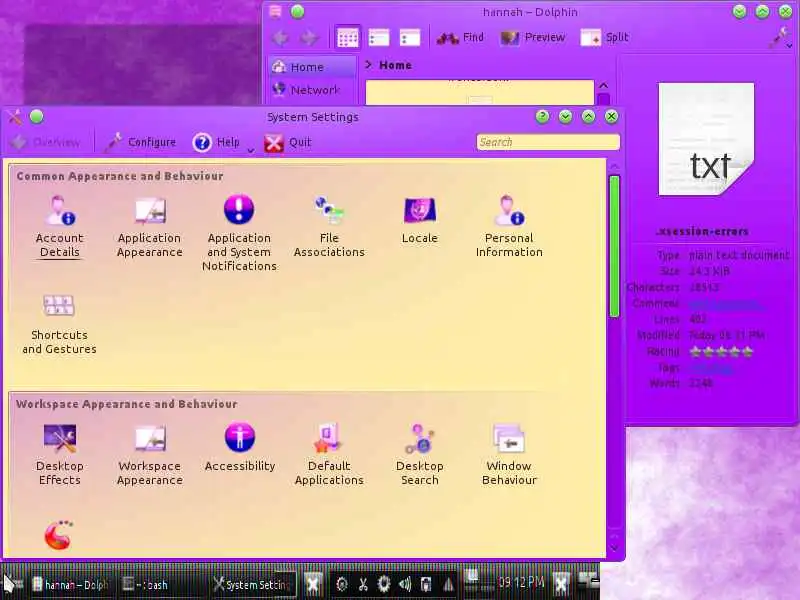Open the red swirl icon module
The image size is (800, 600).
(59, 535)
